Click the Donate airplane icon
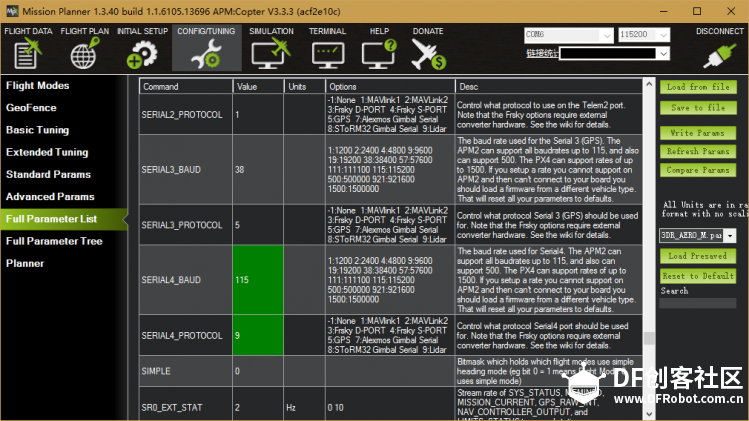This screenshot has height=421, width=749. 428,54
